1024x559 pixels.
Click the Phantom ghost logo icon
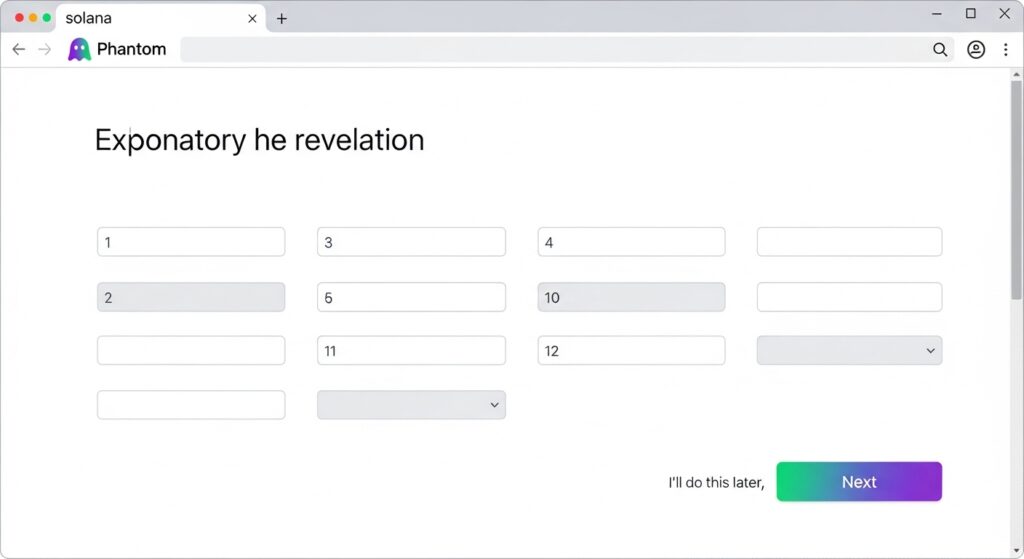pos(79,49)
